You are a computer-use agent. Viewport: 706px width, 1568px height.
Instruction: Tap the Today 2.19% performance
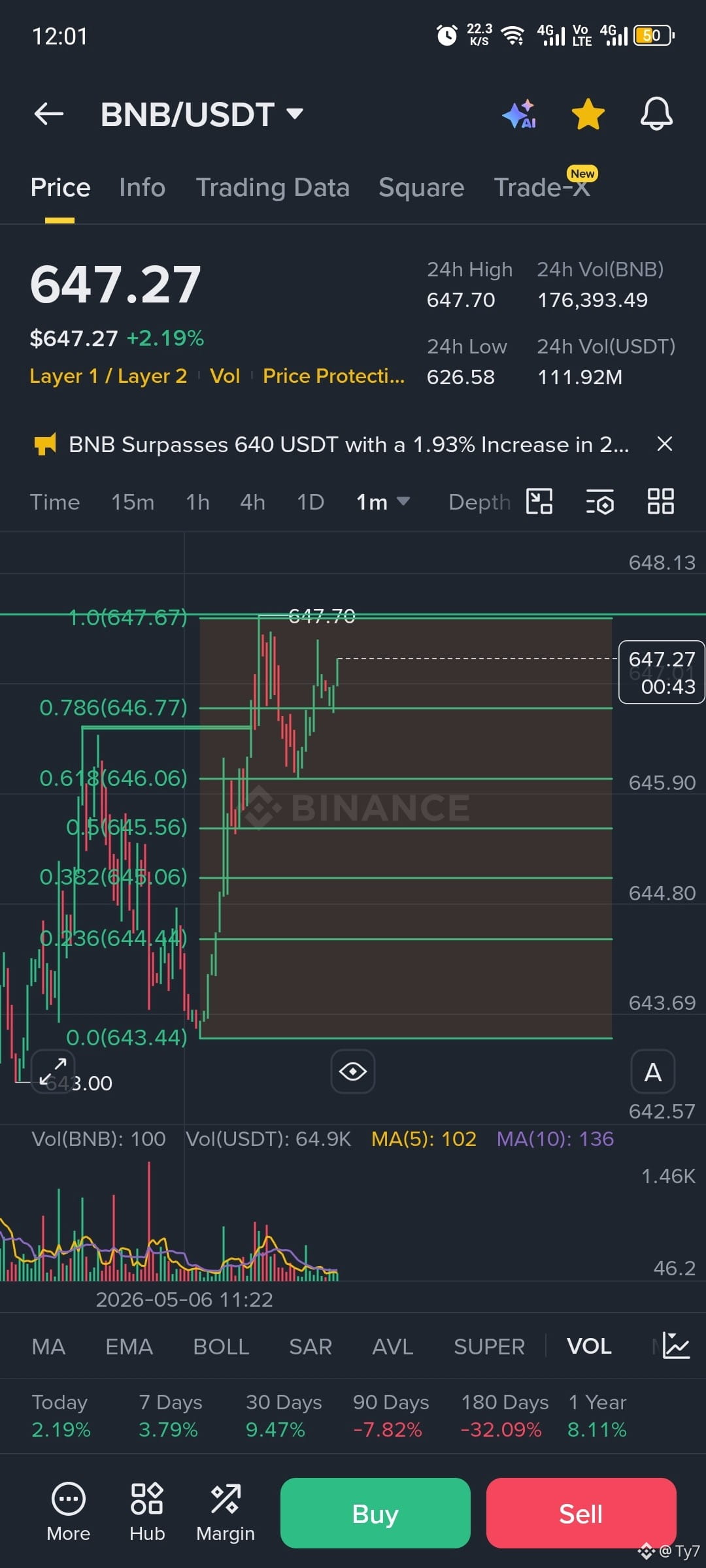pos(61,1416)
